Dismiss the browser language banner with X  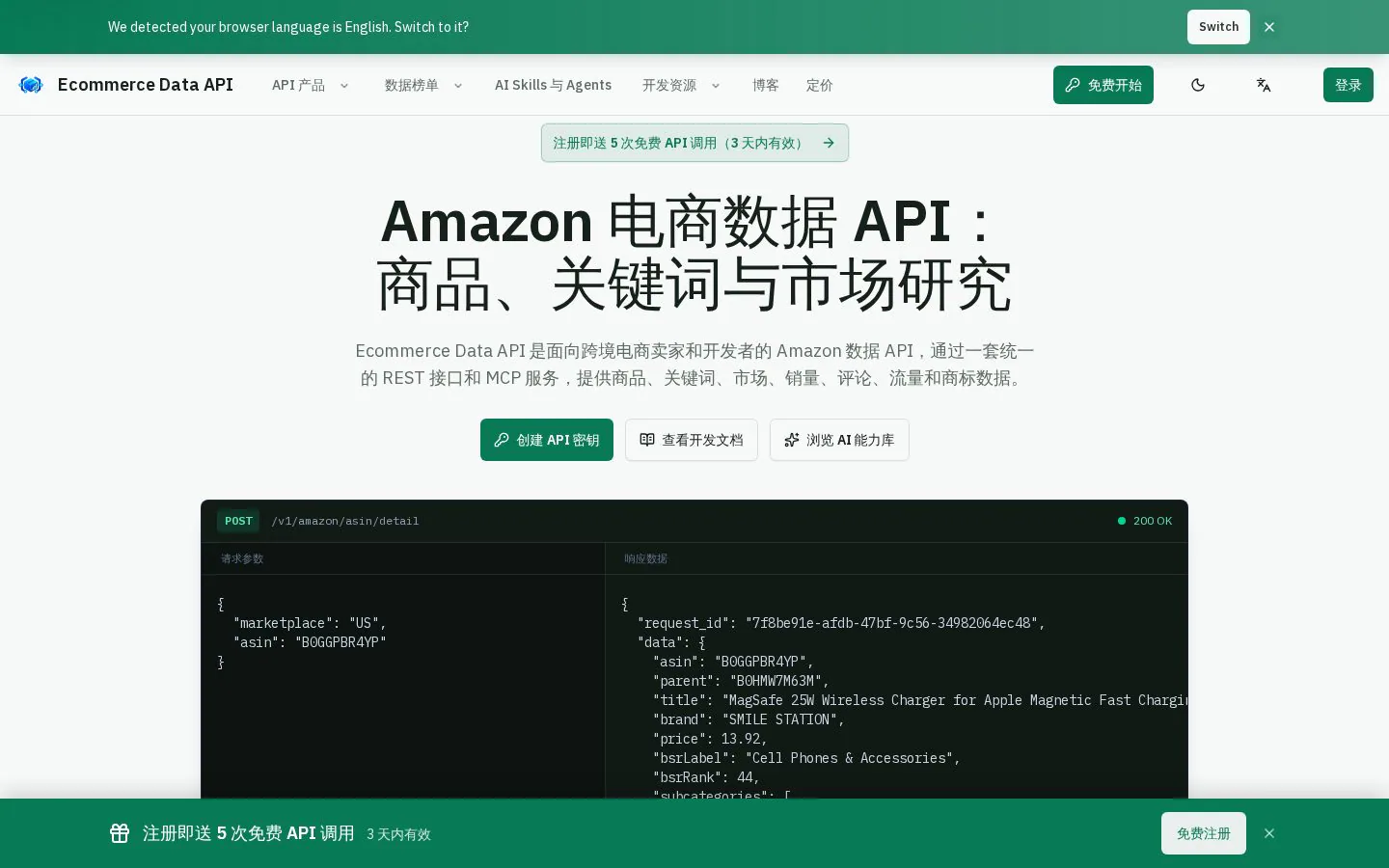pyautogui.click(x=1269, y=27)
